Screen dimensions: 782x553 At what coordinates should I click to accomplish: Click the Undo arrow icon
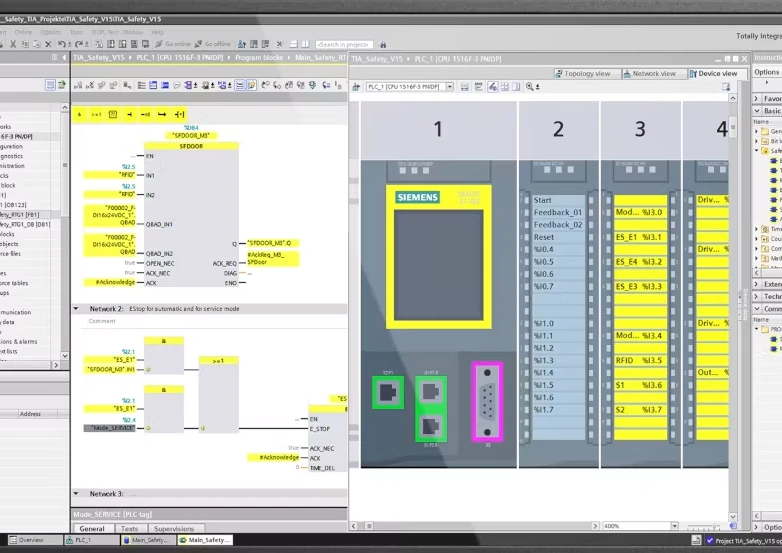pyautogui.click(x=62, y=44)
